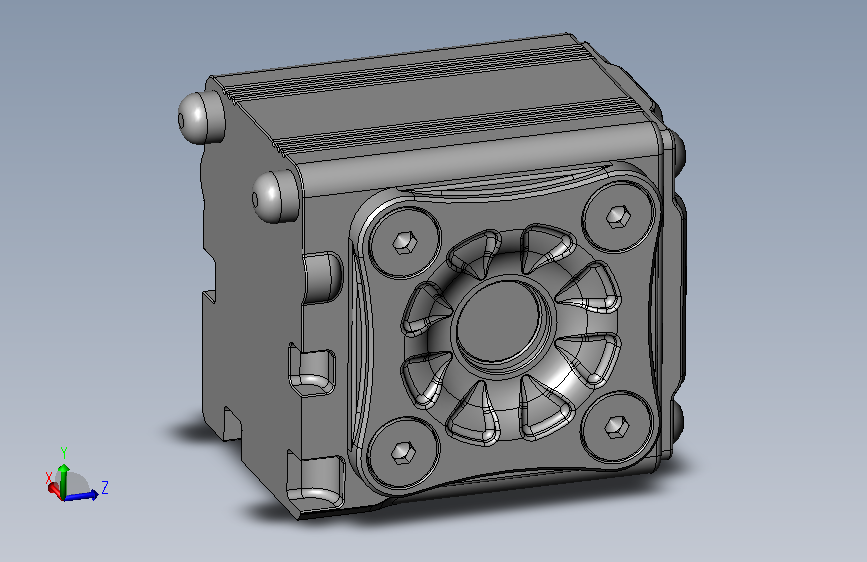The height and width of the screenshot is (562, 867).
Task: Select the upper-right hex bolt on the front cover
Action: coord(618,216)
